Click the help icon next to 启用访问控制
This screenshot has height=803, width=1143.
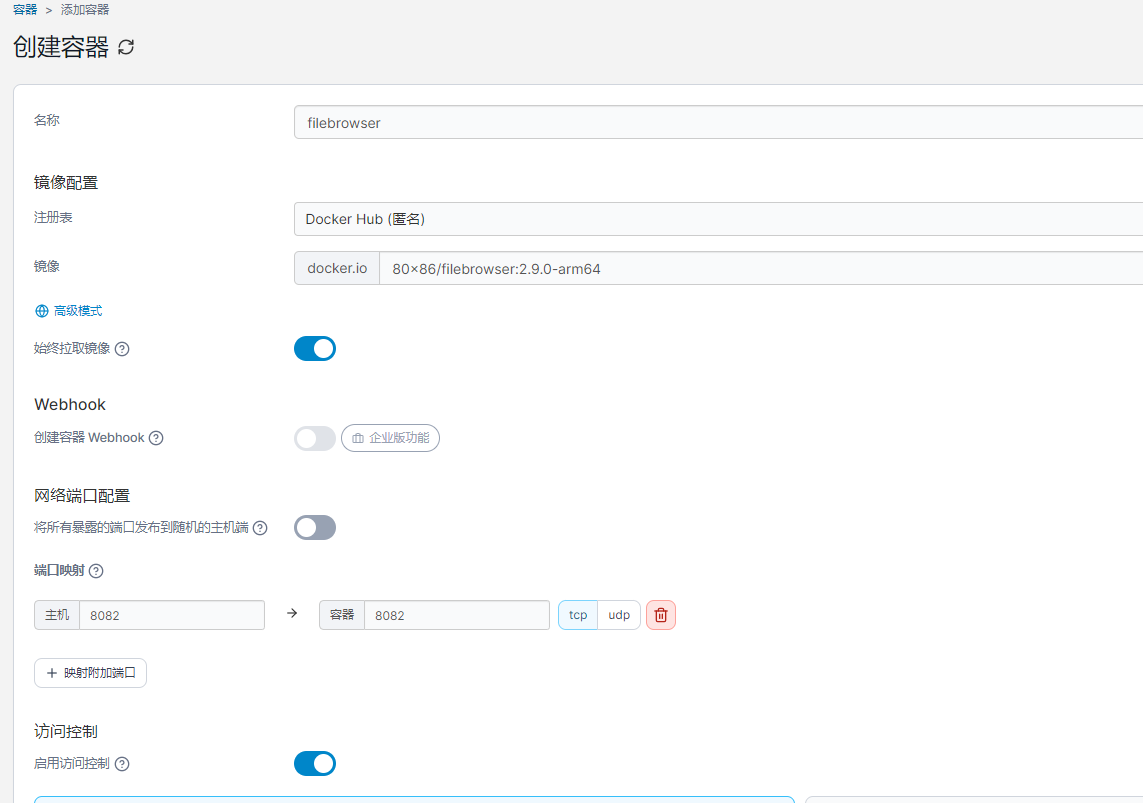tap(122, 764)
